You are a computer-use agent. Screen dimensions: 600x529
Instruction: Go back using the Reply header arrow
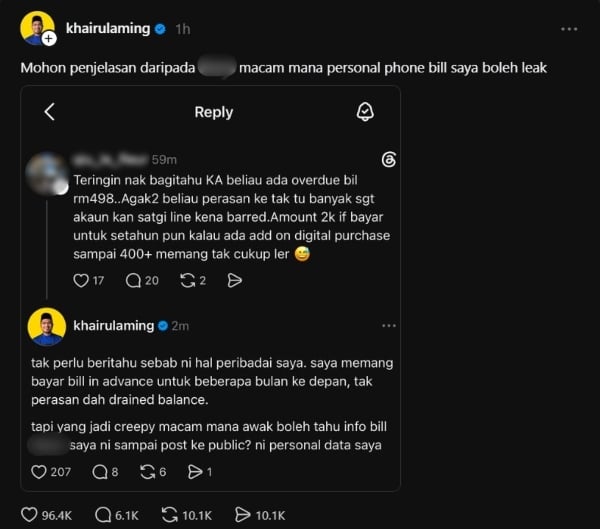[x=50, y=112]
